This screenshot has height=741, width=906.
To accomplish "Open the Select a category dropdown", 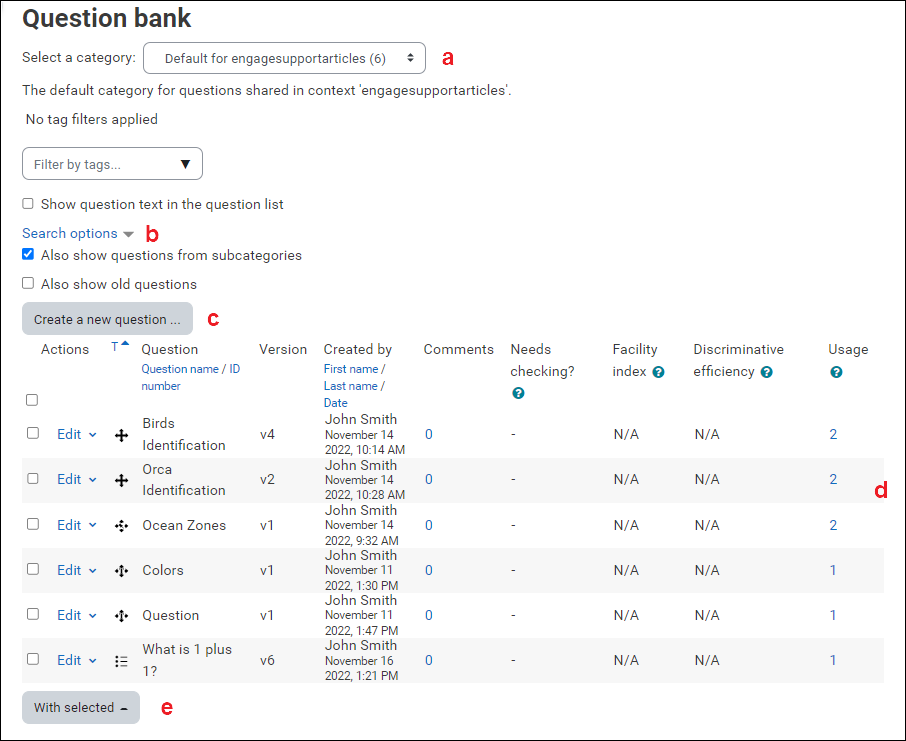I will click(284, 58).
